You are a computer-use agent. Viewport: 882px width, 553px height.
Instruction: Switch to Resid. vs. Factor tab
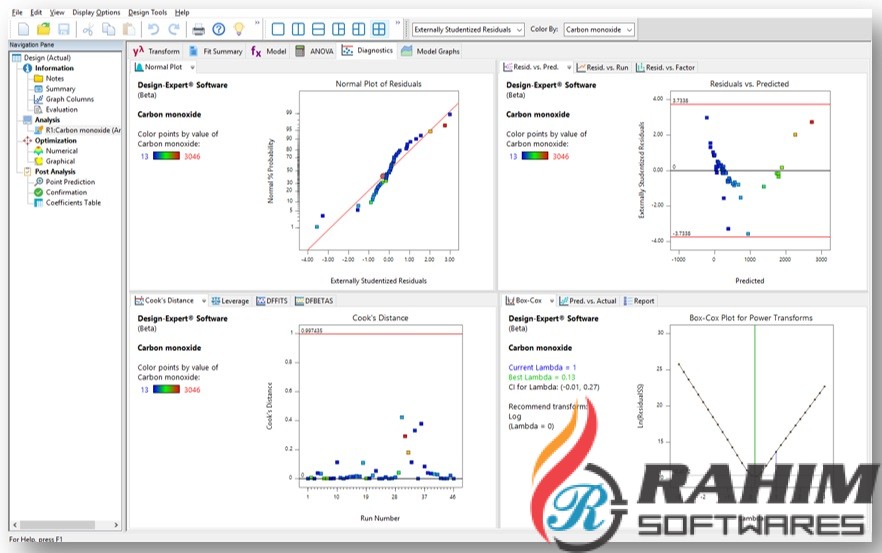tap(665, 68)
